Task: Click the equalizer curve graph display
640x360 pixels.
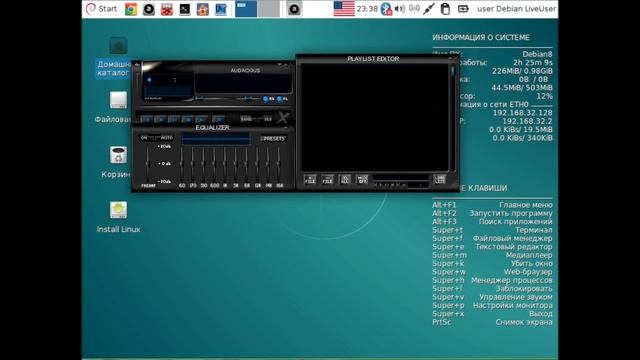Action: coord(216,139)
